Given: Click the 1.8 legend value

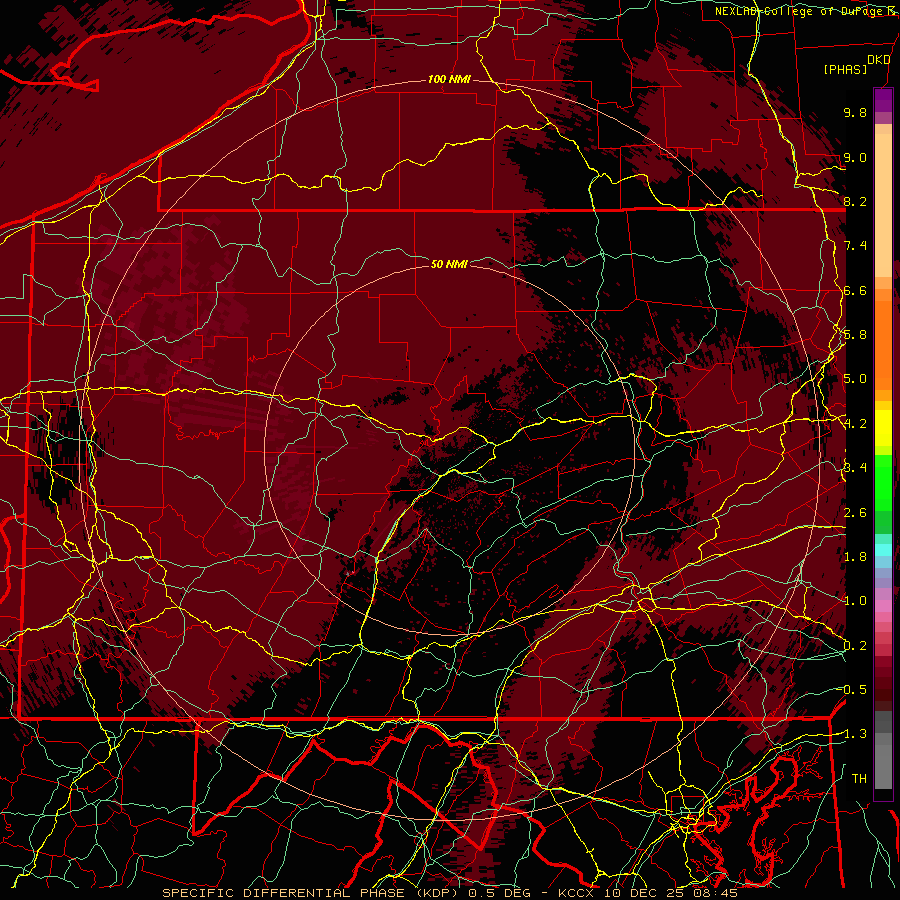Looking at the screenshot, I should click(x=855, y=557).
